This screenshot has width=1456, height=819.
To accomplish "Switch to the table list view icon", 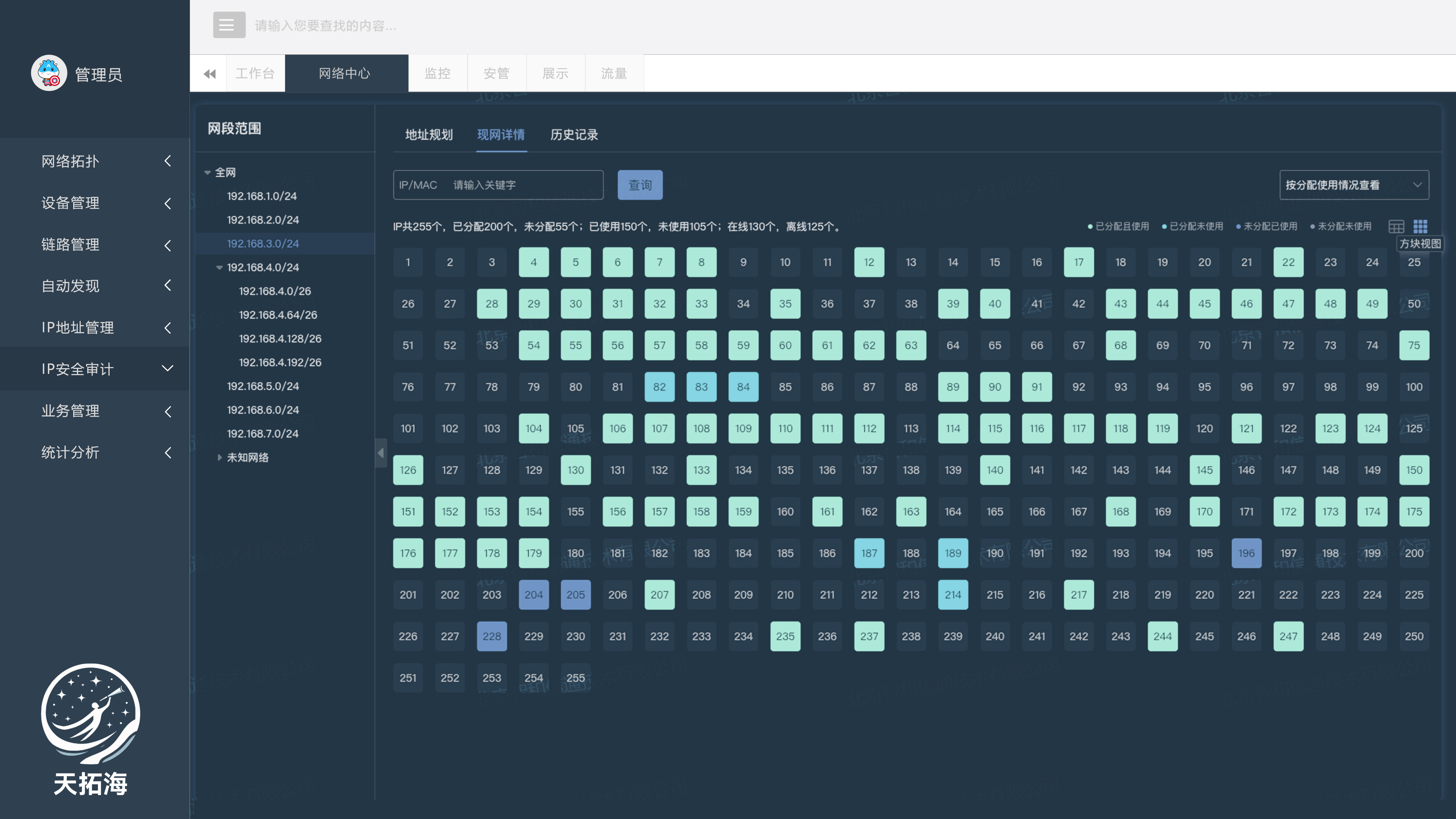I will [x=1395, y=227].
